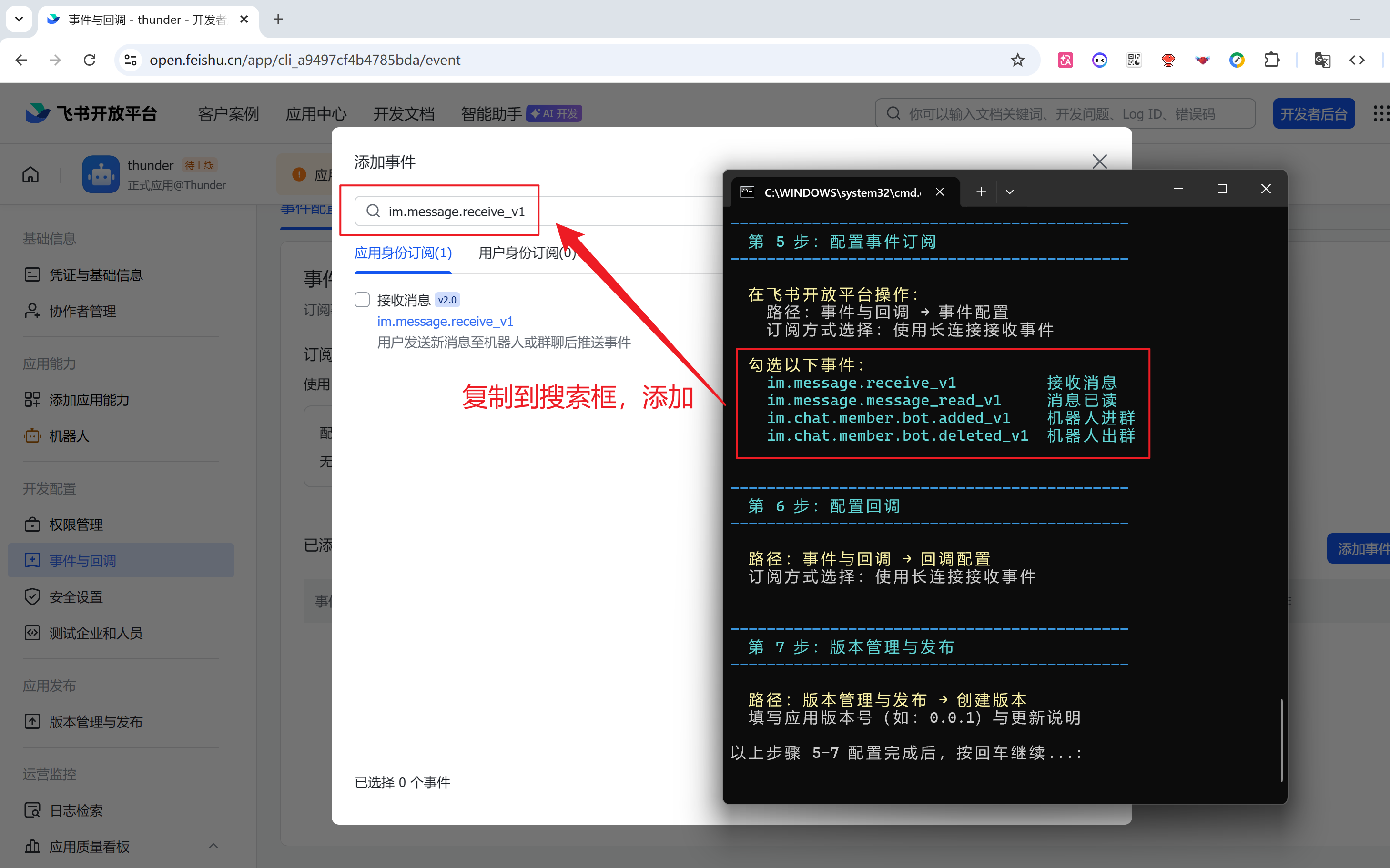This screenshot has width=1390, height=868.
Task: Open terminal new tab dropdown arrow
Action: coord(1009,192)
